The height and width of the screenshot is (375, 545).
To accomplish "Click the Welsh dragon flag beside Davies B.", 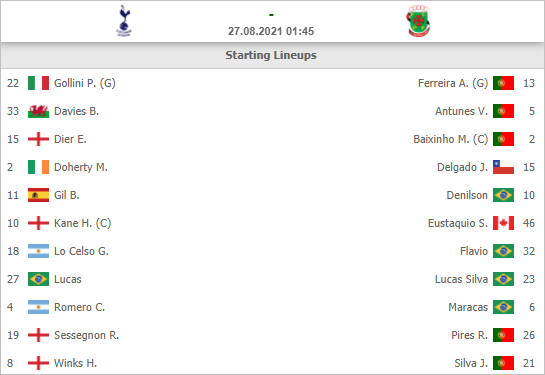I will pyautogui.click(x=38, y=111).
